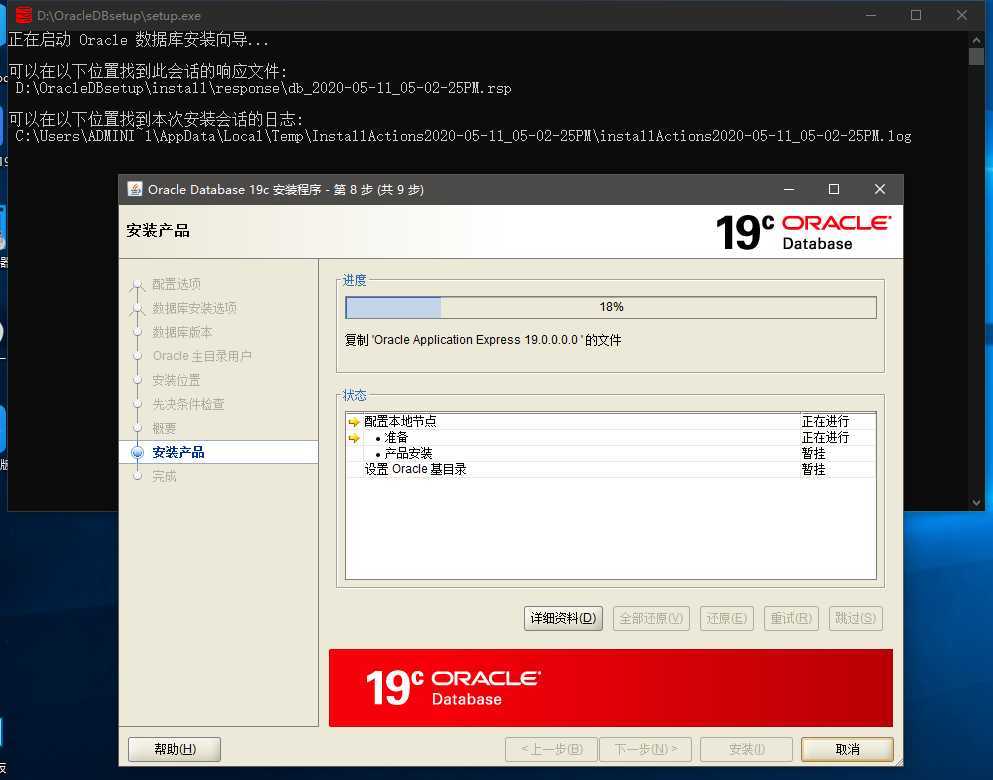Click the console scrollbar up arrow
Image resolution: width=993 pixels, height=780 pixels.
click(x=976, y=40)
